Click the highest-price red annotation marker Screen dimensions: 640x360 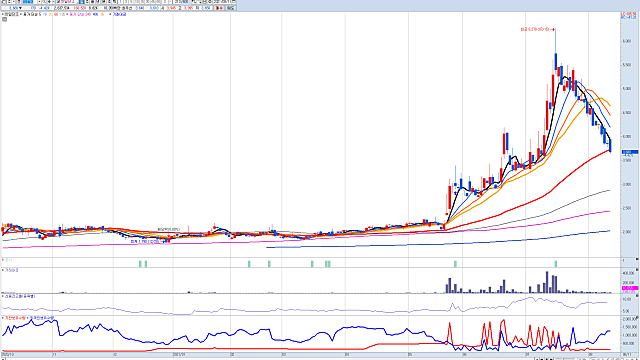tap(537, 29)
